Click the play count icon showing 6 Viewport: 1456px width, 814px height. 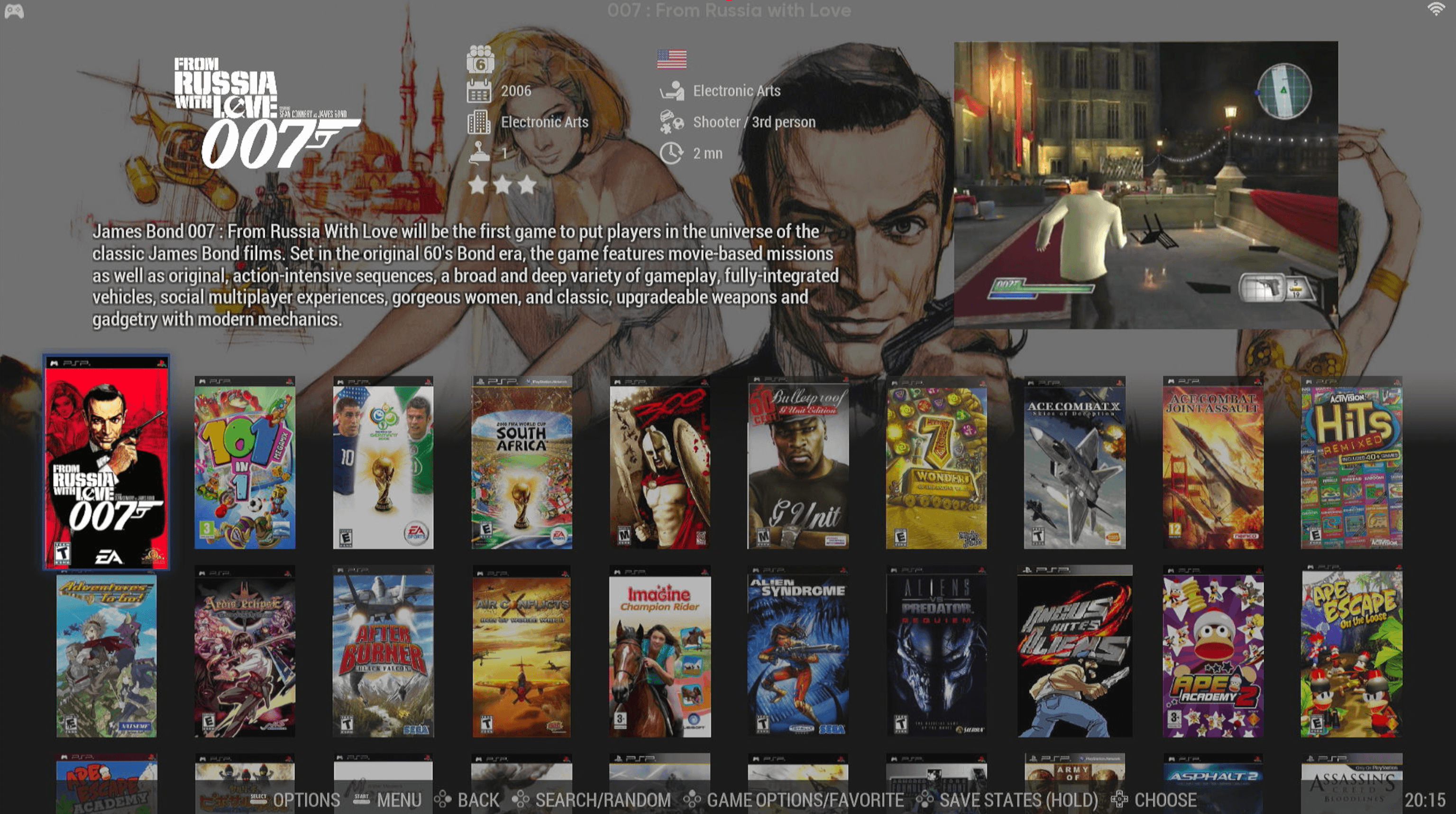pyautogui.click(x=480, y=59)
